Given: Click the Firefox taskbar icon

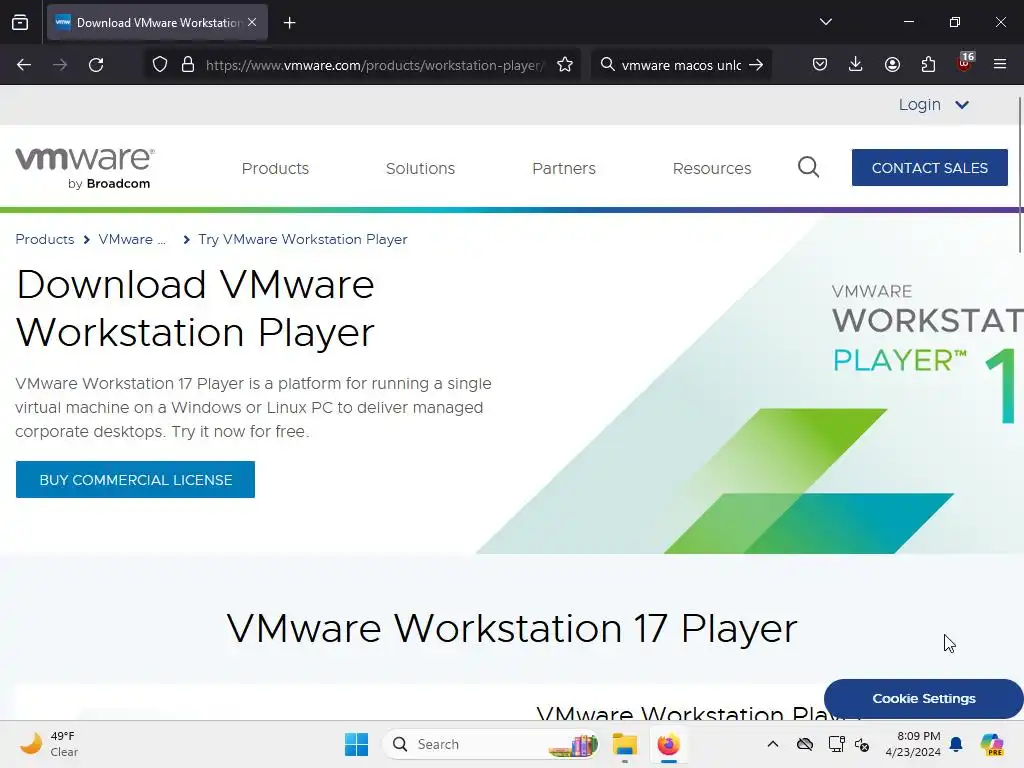Looking at the screenshot, I should pyautogui.click(x=668, y=744).
